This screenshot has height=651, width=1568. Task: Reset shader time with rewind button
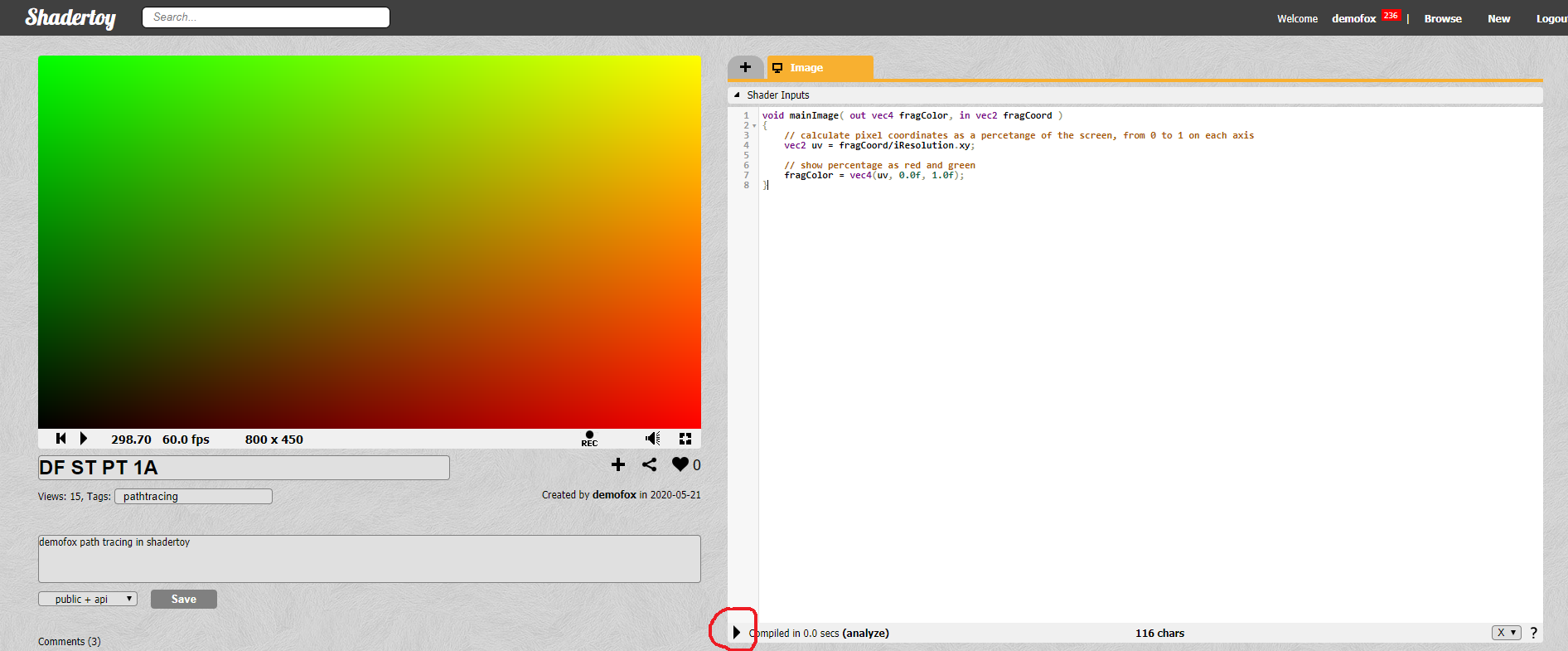tap(60, 439)
